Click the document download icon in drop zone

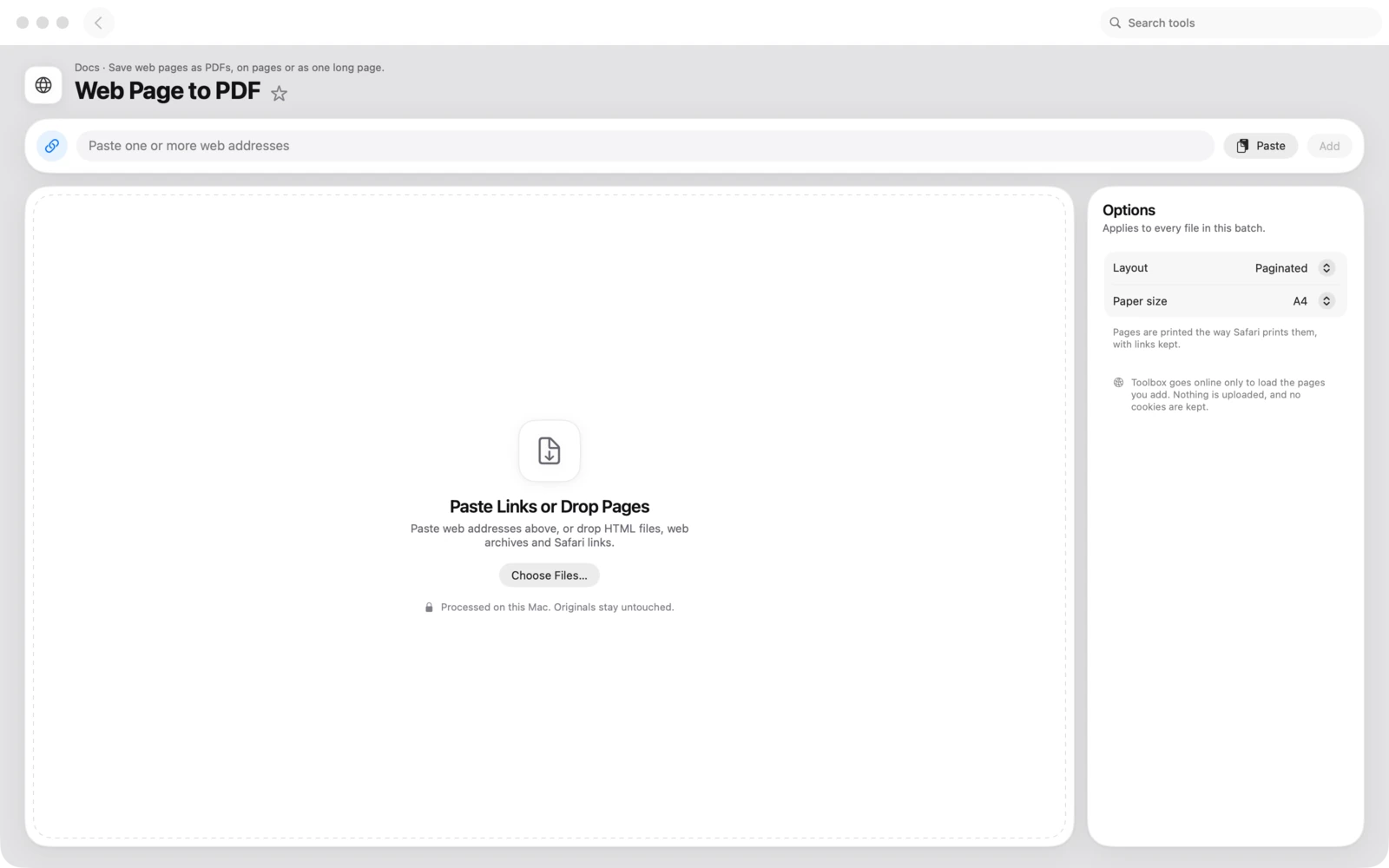[550, 450]
